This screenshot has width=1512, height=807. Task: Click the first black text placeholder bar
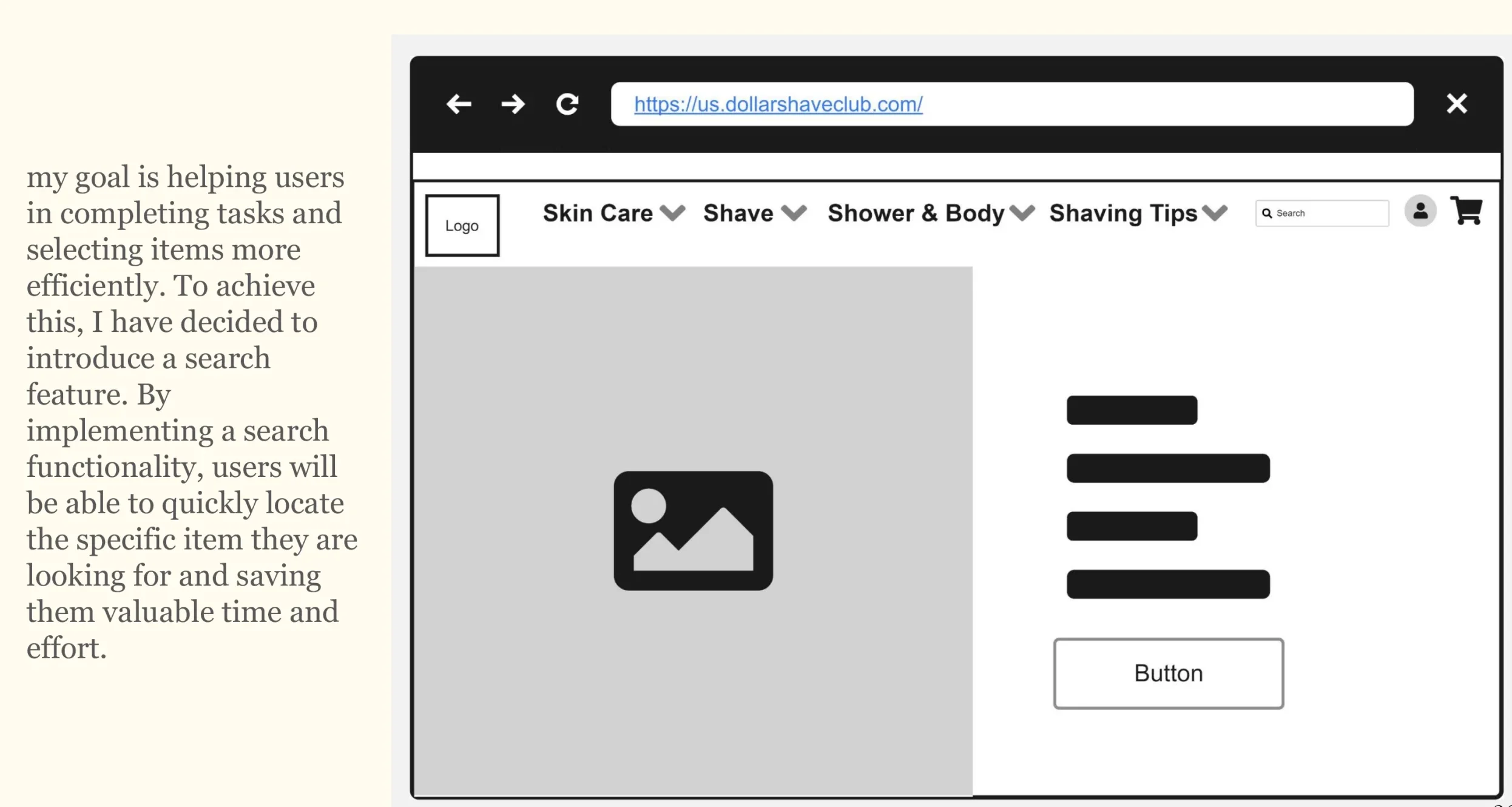coord(1132,410)
